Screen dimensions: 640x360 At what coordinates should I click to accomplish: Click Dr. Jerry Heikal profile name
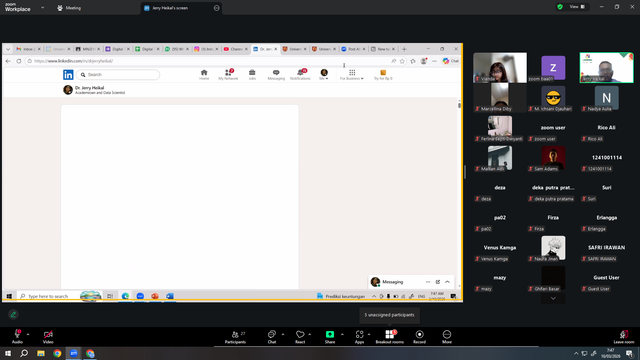(x=89, y=88)
